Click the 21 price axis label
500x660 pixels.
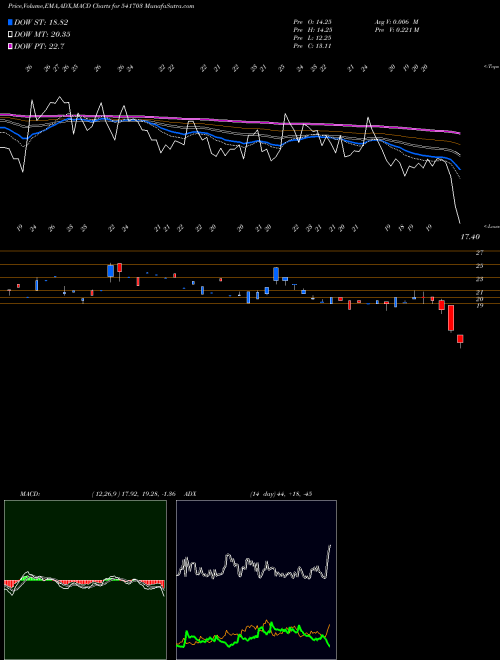point(479,293)
